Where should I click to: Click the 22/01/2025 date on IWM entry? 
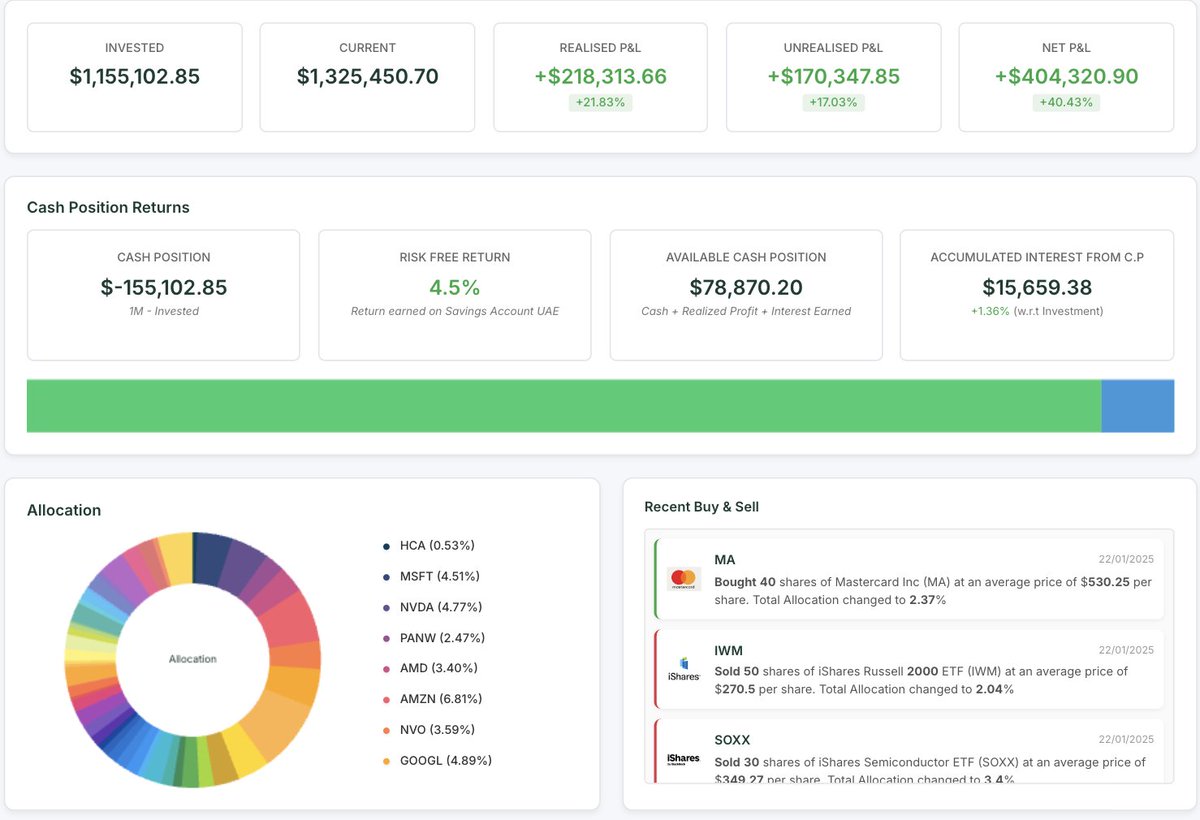tap(1126, 650)
